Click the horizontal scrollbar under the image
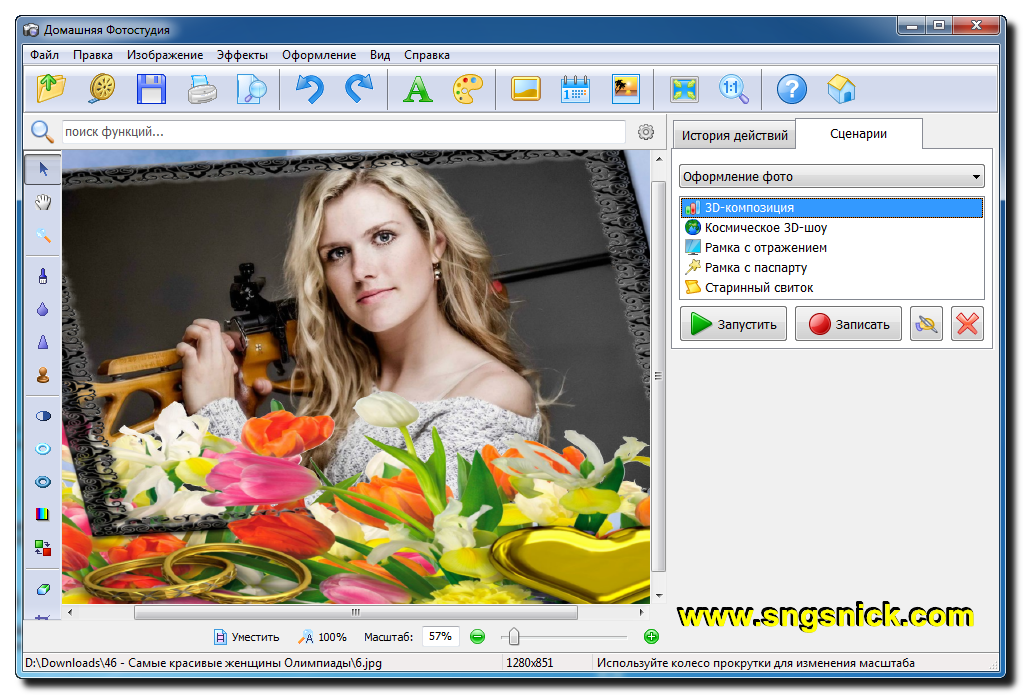The height and width of the screenshot is (695, 1023). click(x=356, y=612)
